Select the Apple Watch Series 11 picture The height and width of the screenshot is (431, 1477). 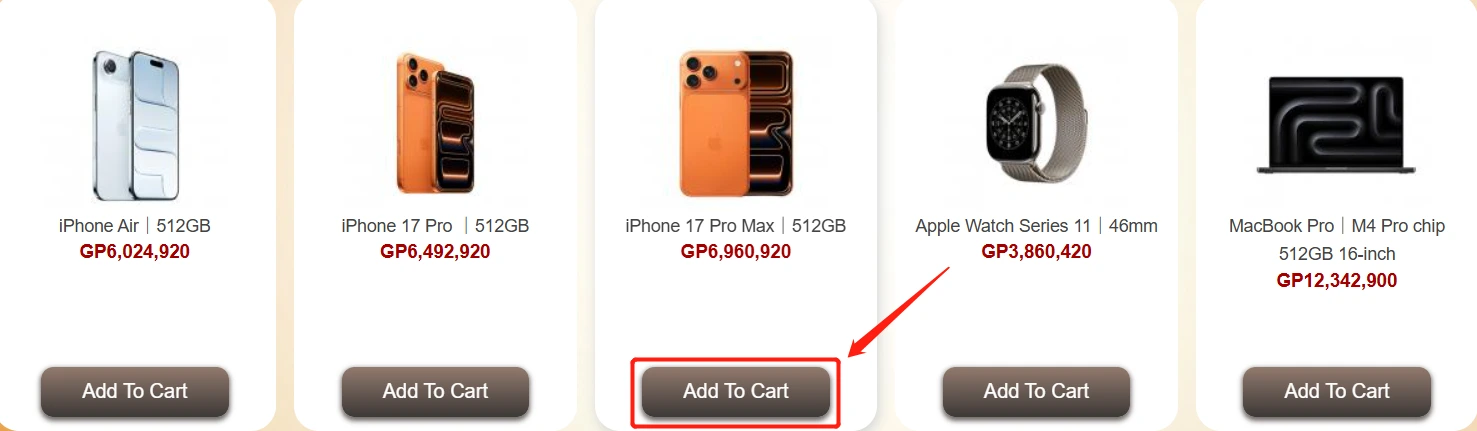coord(1036,123)
